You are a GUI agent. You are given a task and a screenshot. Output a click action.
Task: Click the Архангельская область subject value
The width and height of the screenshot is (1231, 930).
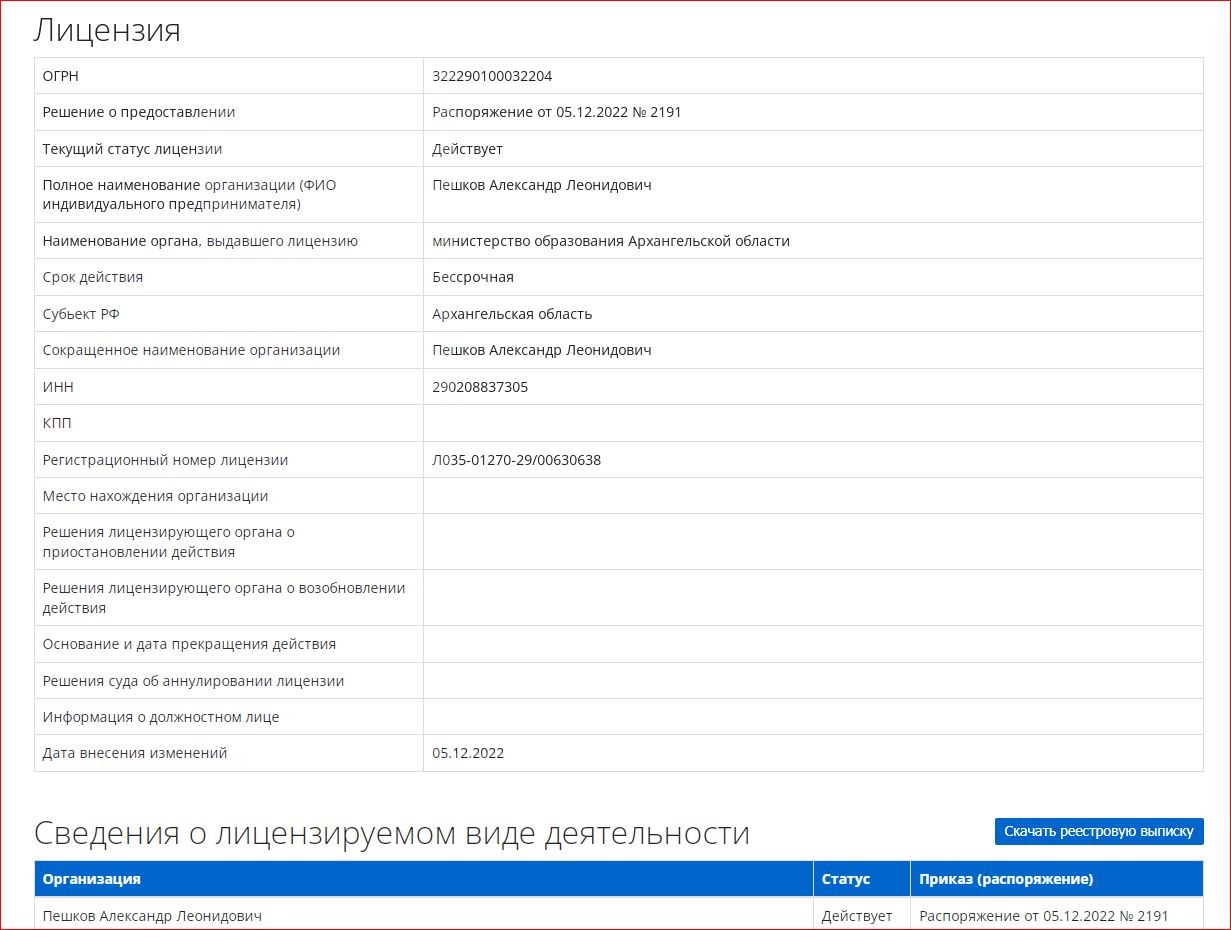click(x=512, y=314)
